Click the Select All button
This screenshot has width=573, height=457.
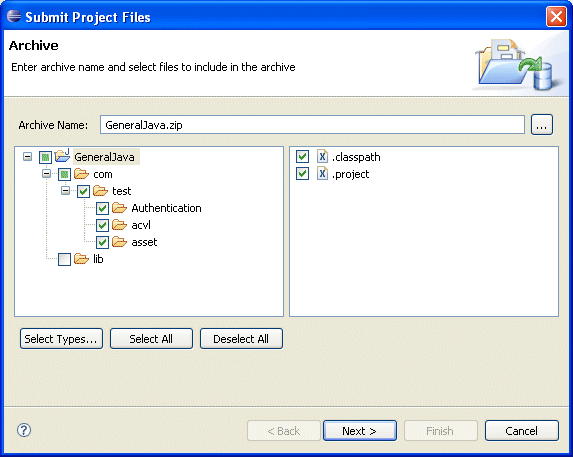tap(151, 339)
